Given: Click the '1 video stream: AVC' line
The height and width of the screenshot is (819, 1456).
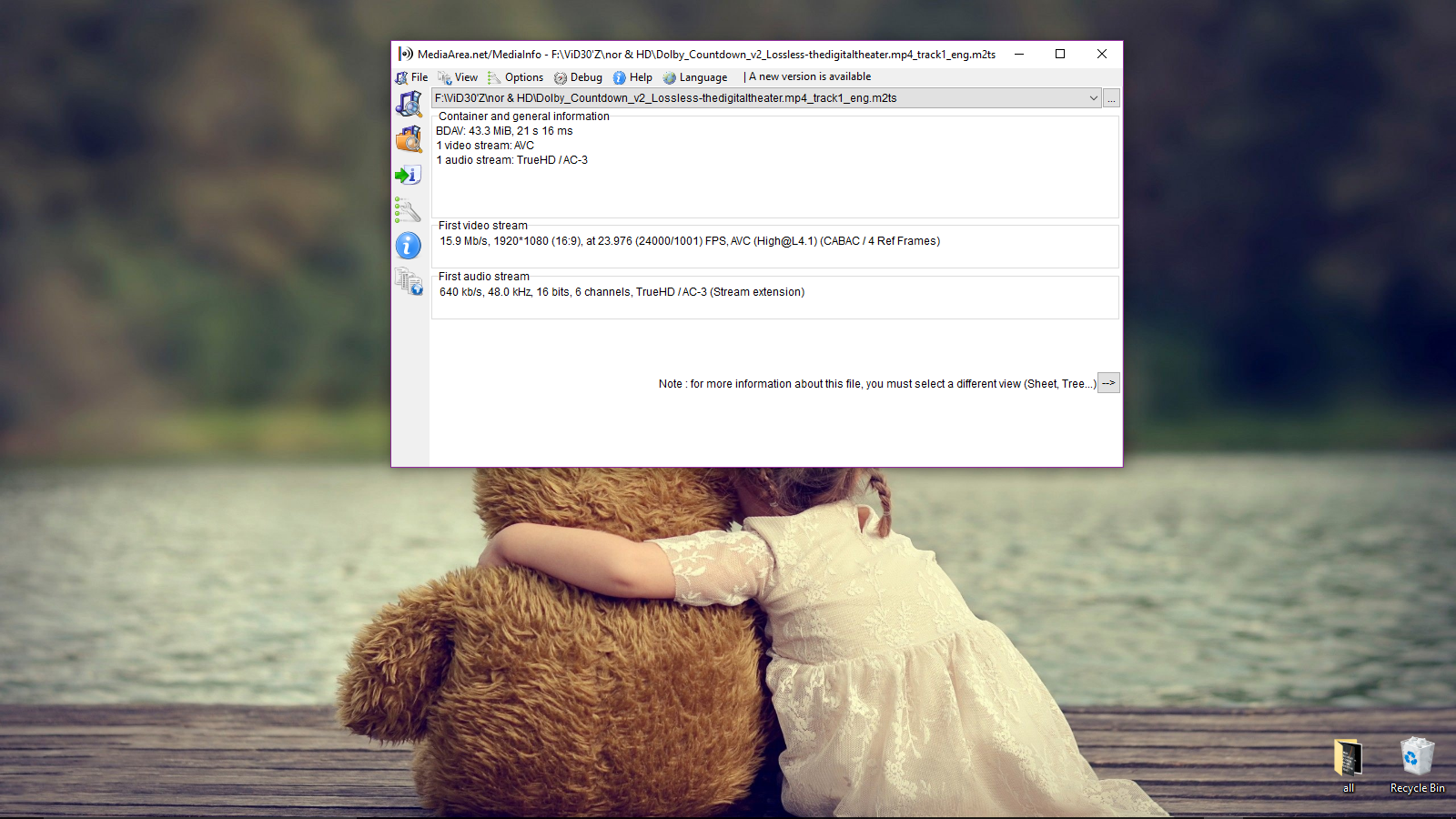Looking at the screenshot, I should click(x=485, y=146).
